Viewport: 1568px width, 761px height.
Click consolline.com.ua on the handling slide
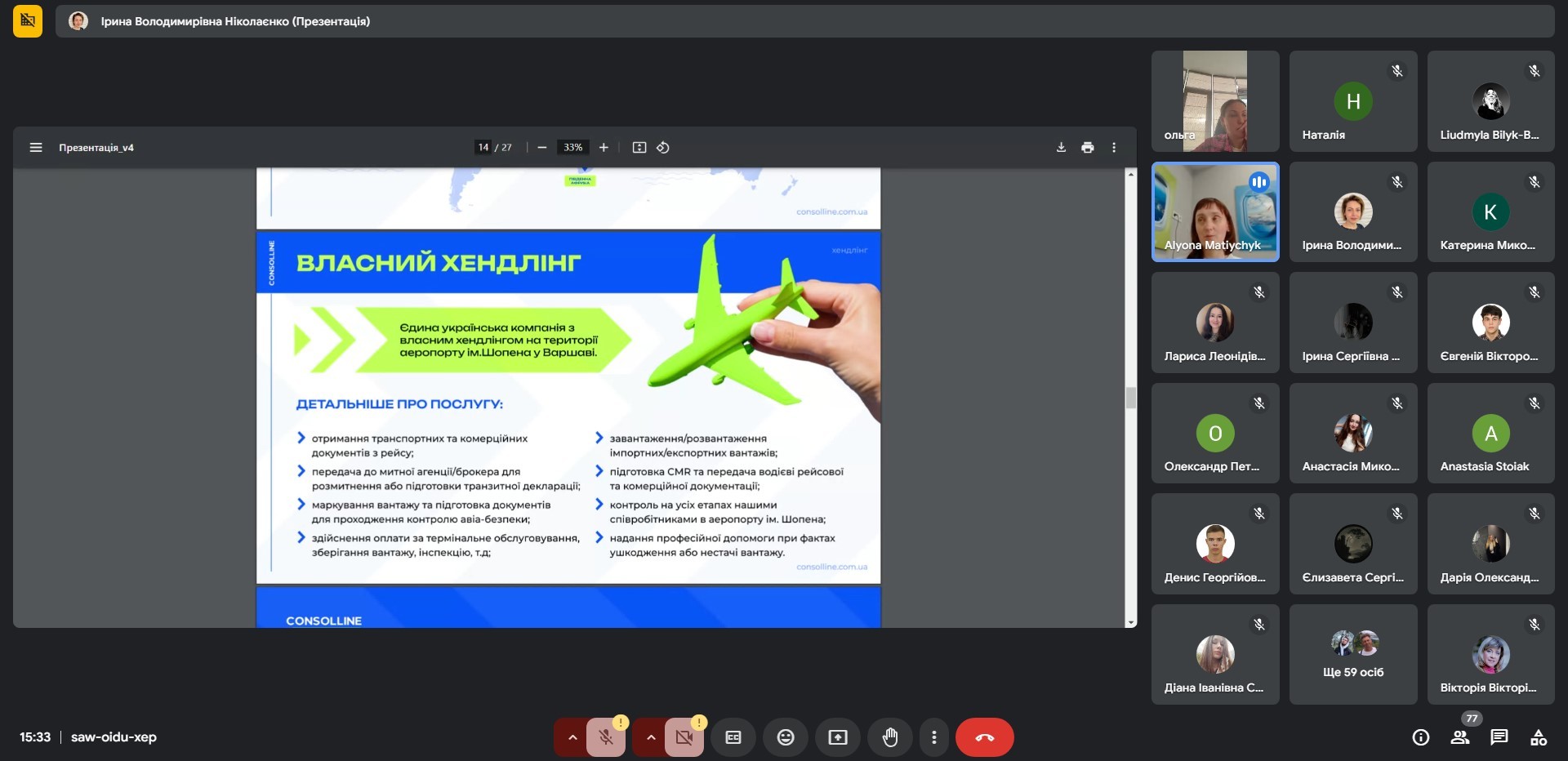831,567
